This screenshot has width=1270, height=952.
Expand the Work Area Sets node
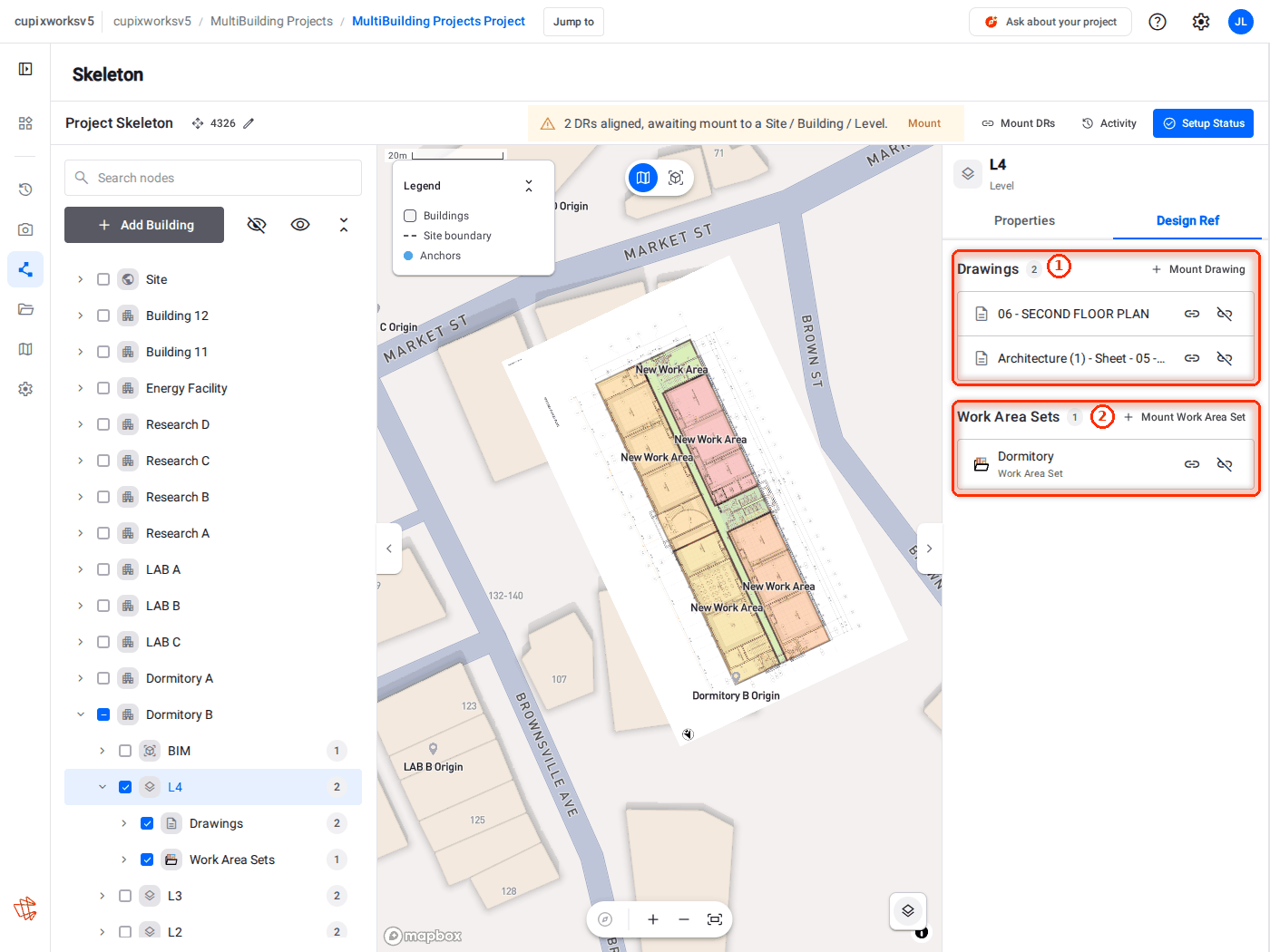pyautogui.click(x=124, y=860)
